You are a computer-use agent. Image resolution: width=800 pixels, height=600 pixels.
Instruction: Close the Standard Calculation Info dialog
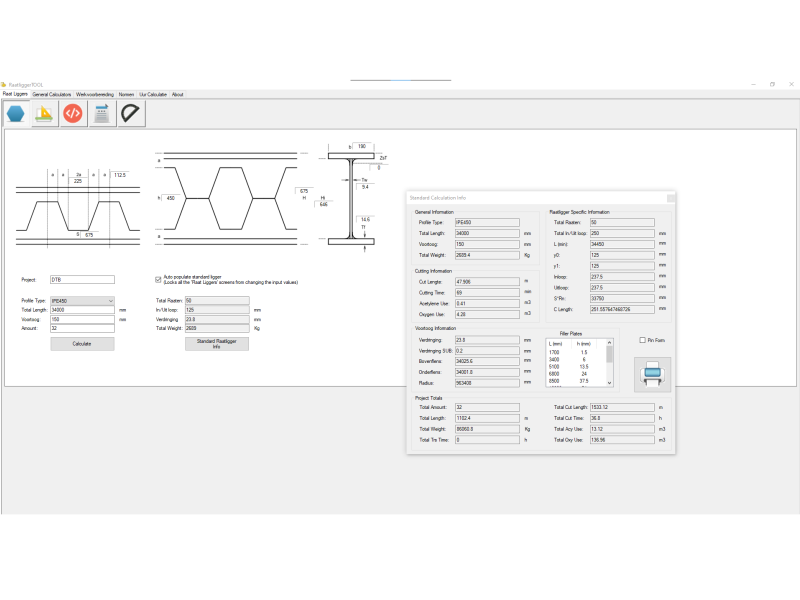tap(670, 199)
